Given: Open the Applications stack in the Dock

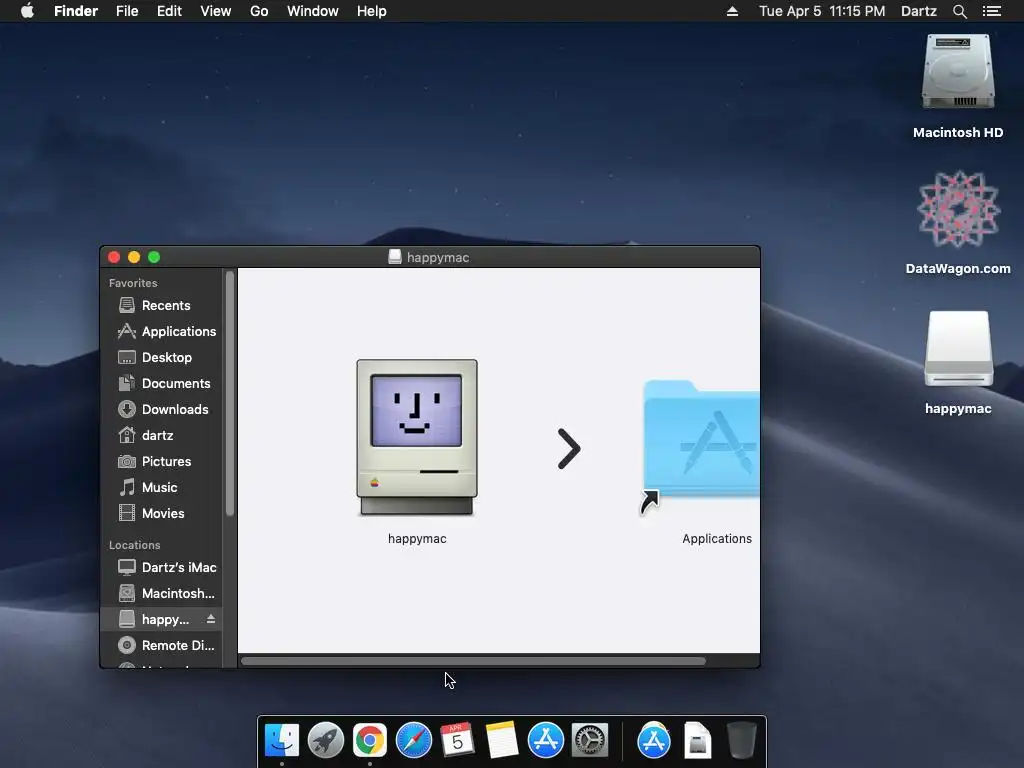Looking at the screenshot, I should click(654, 741).
